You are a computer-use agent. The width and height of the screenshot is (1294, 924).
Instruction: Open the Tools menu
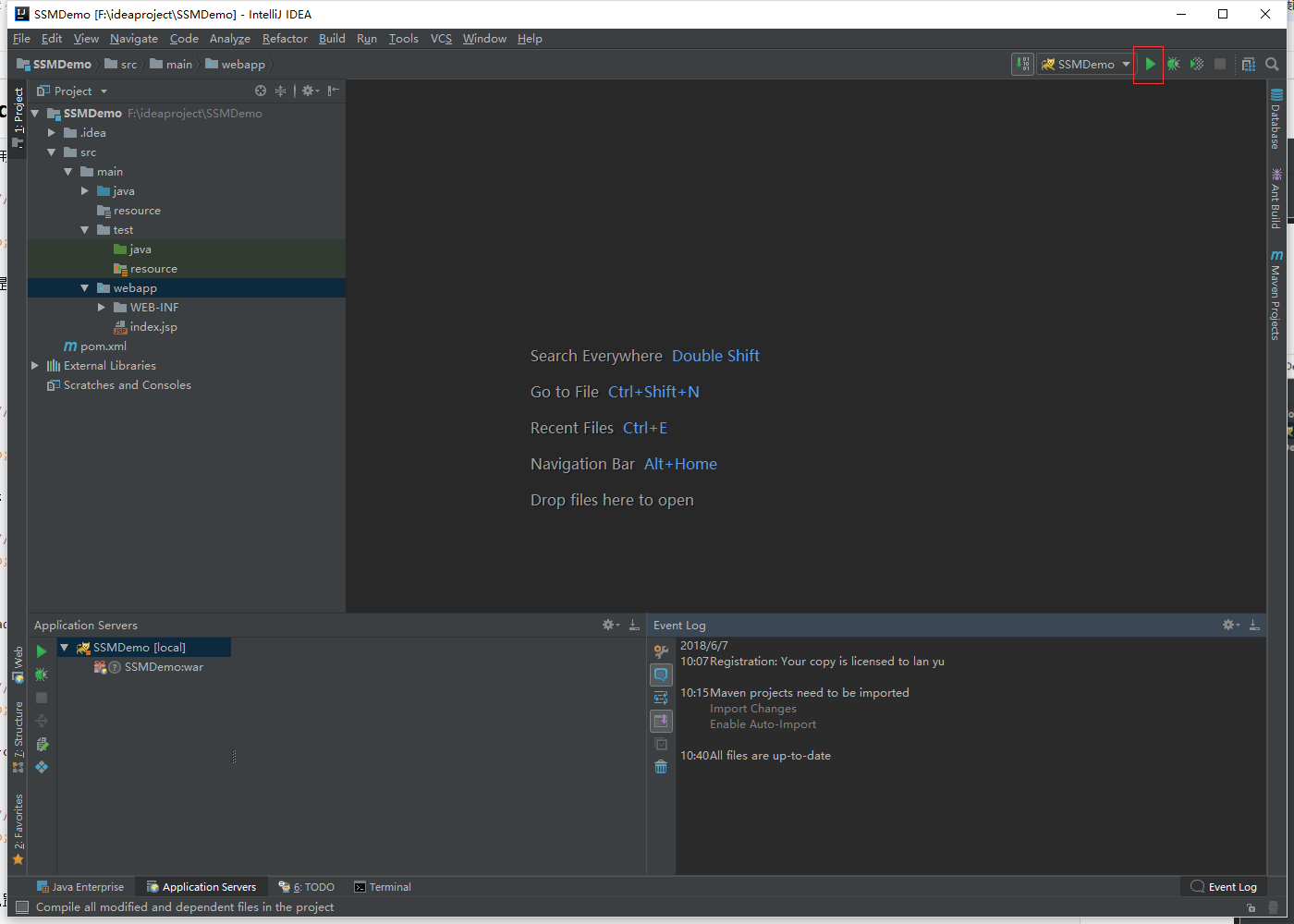[403, 38]
